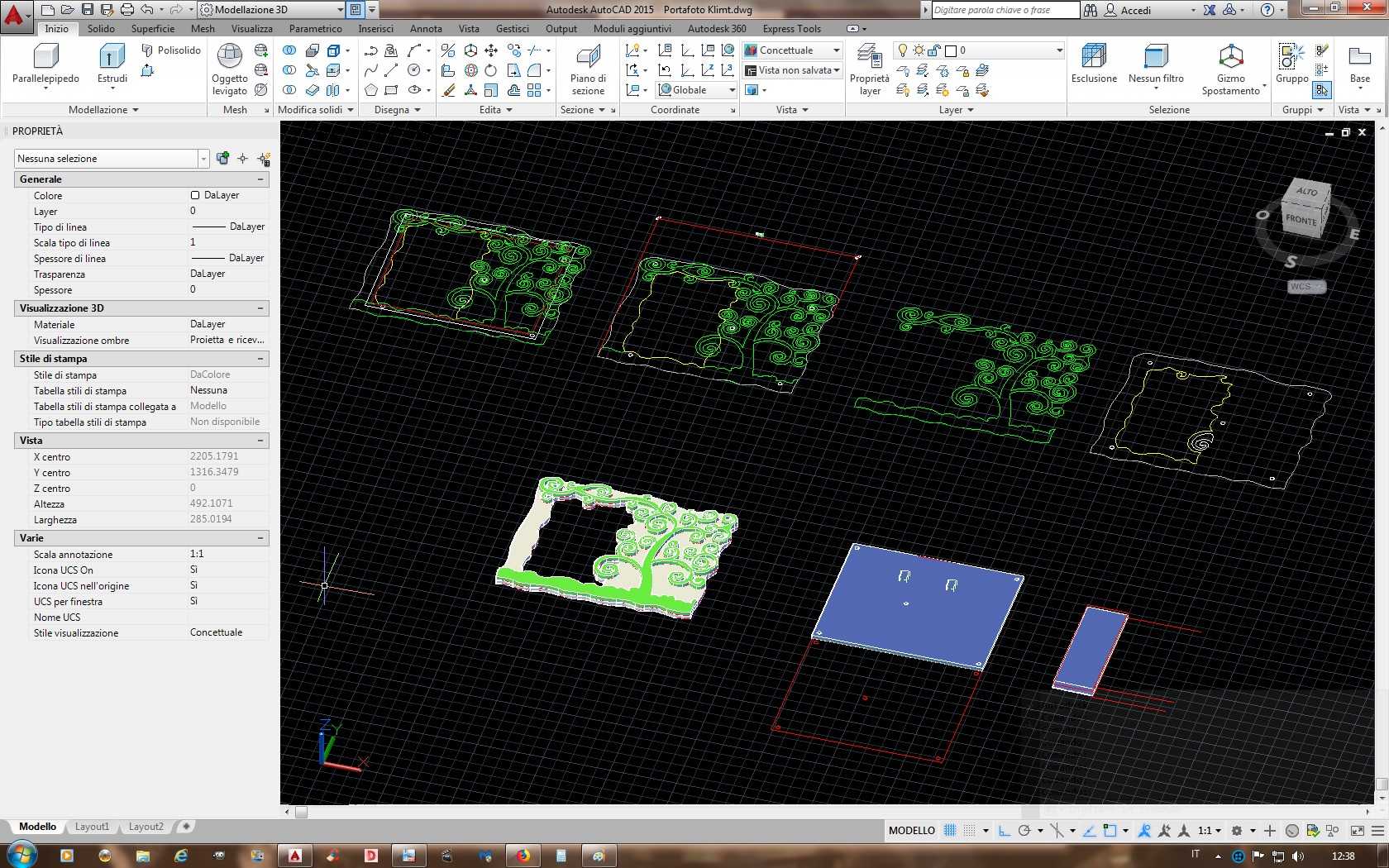Screen dimensions: 1389x868
Task: Click the layer 0 color swatch square
Action: 951,50
